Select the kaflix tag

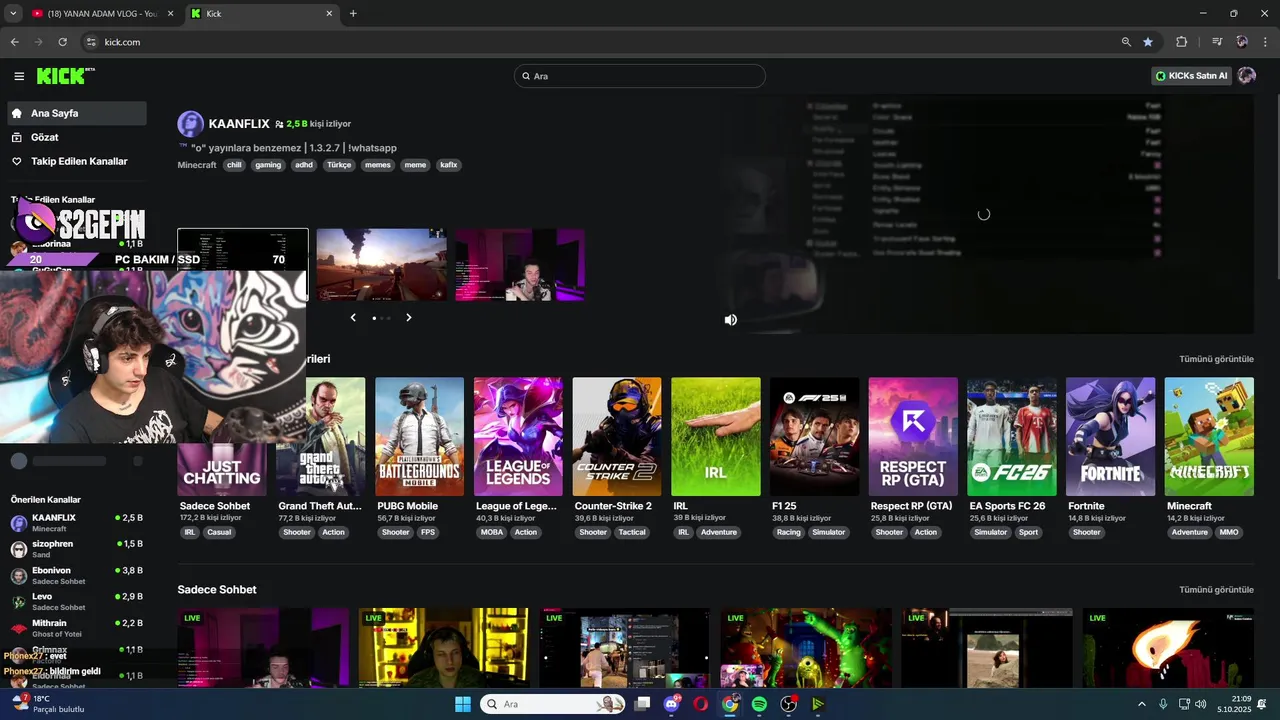[x=449, y=165]
